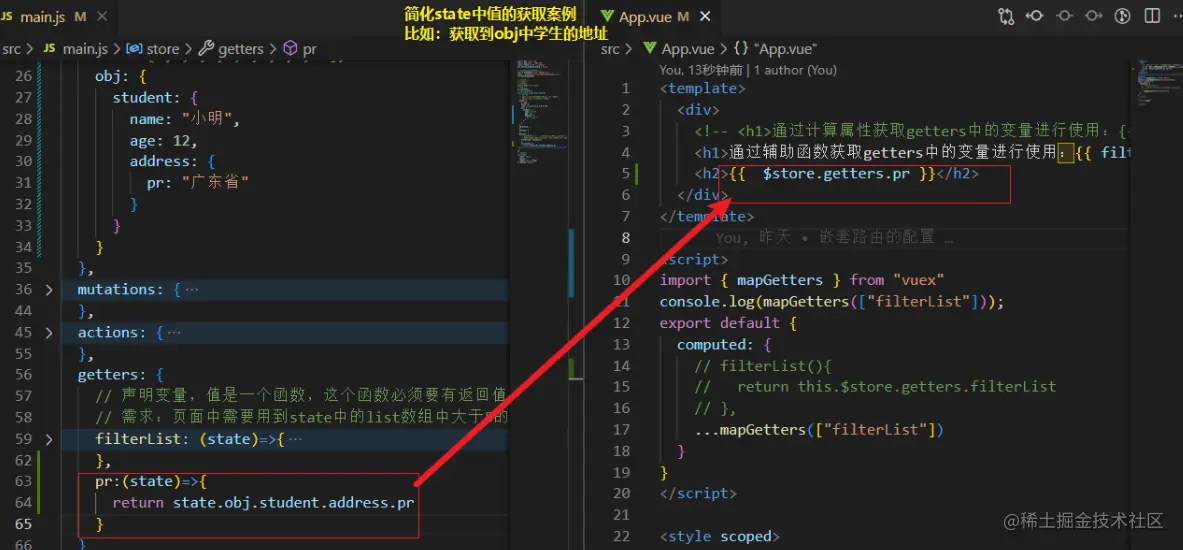Click "age: 12," line in main.js
Viewport: 1183px width, 550px height.
point(164,140)
